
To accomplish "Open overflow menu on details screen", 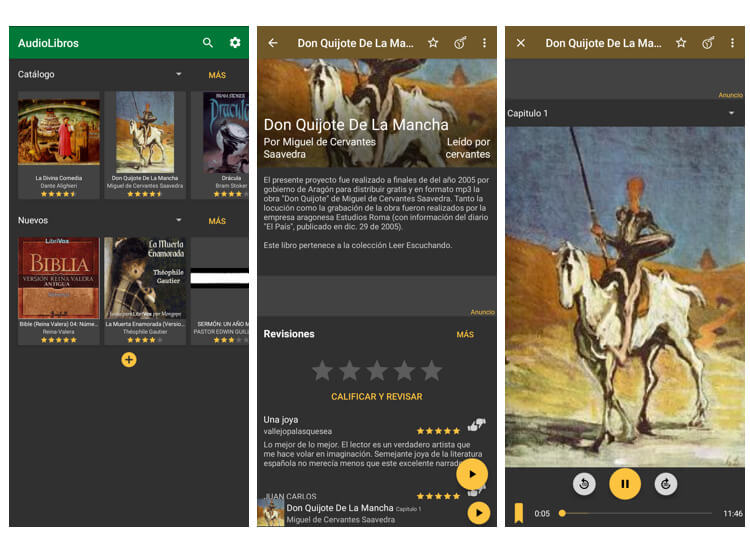I will pos(485,43).
